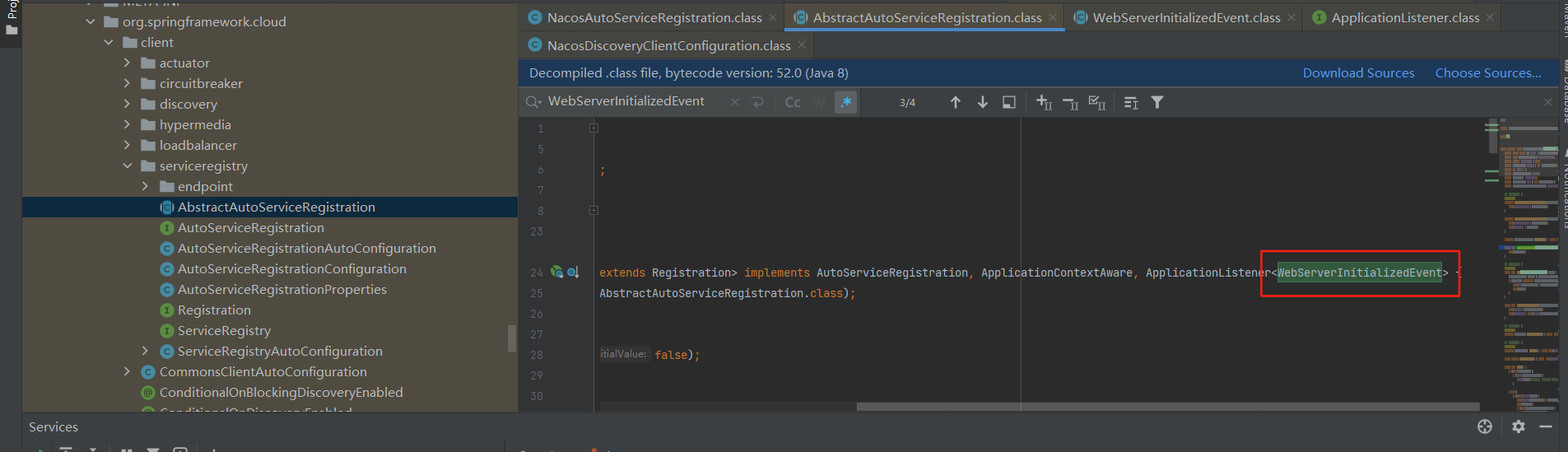The width and height of the screenshot is (1568, 452).
Task: Expand CommonsClientAutoConfiguration class node
Action: (x=127, y=371)
